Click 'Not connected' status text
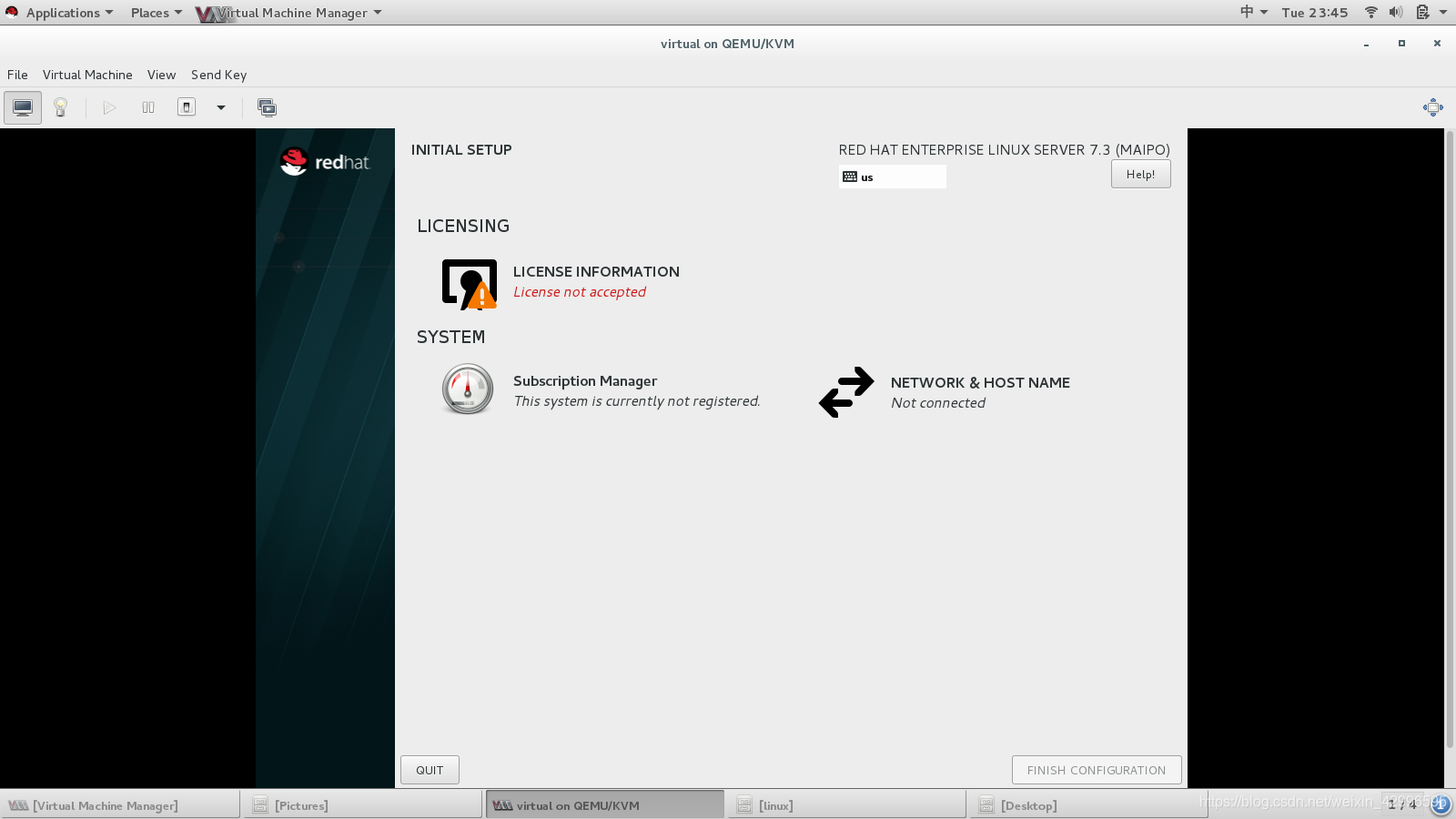The width and height of the screenshot is (1456, 819). [x=938, y=403]
